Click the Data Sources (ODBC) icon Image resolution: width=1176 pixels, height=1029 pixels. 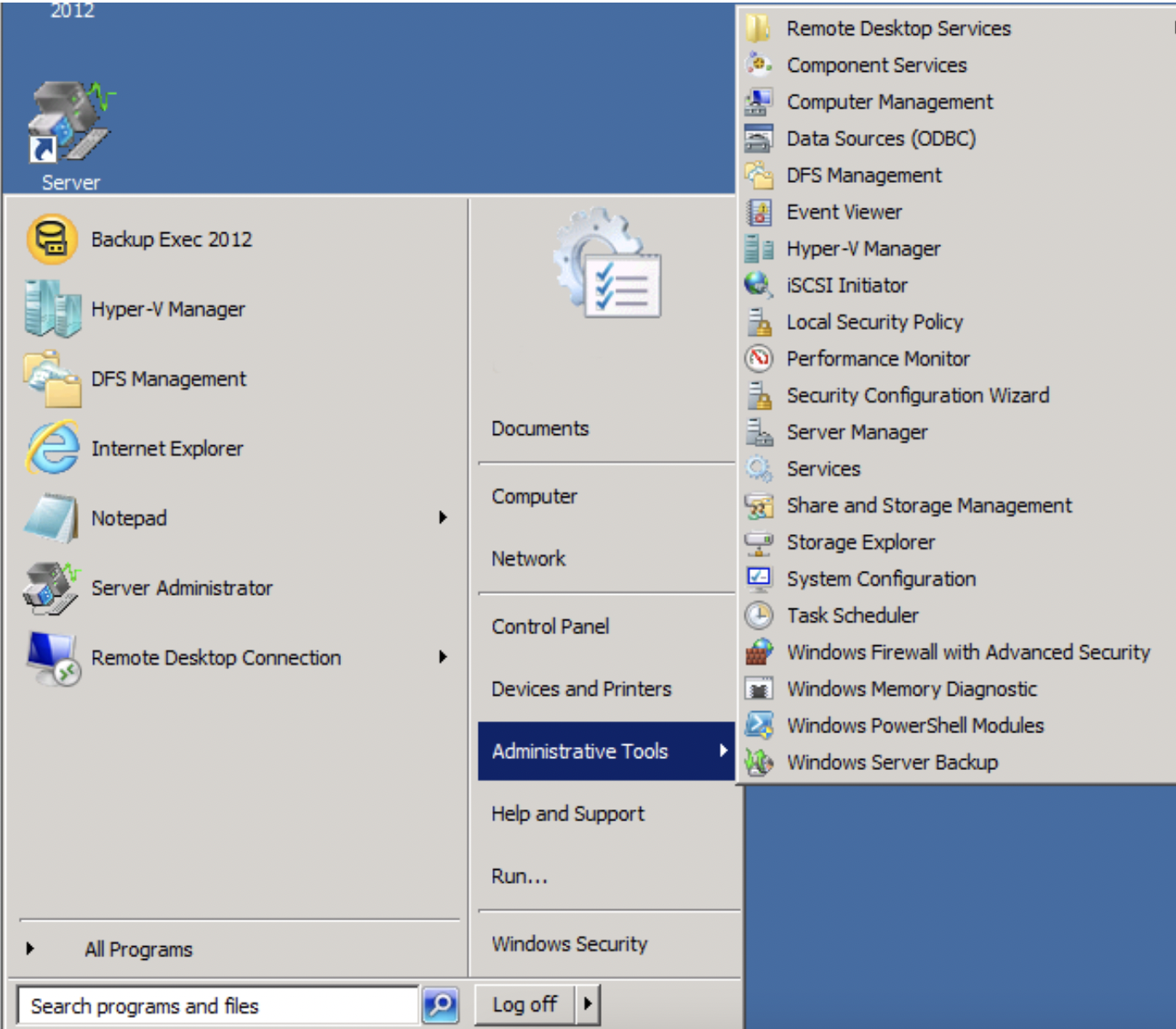point(758,138)
